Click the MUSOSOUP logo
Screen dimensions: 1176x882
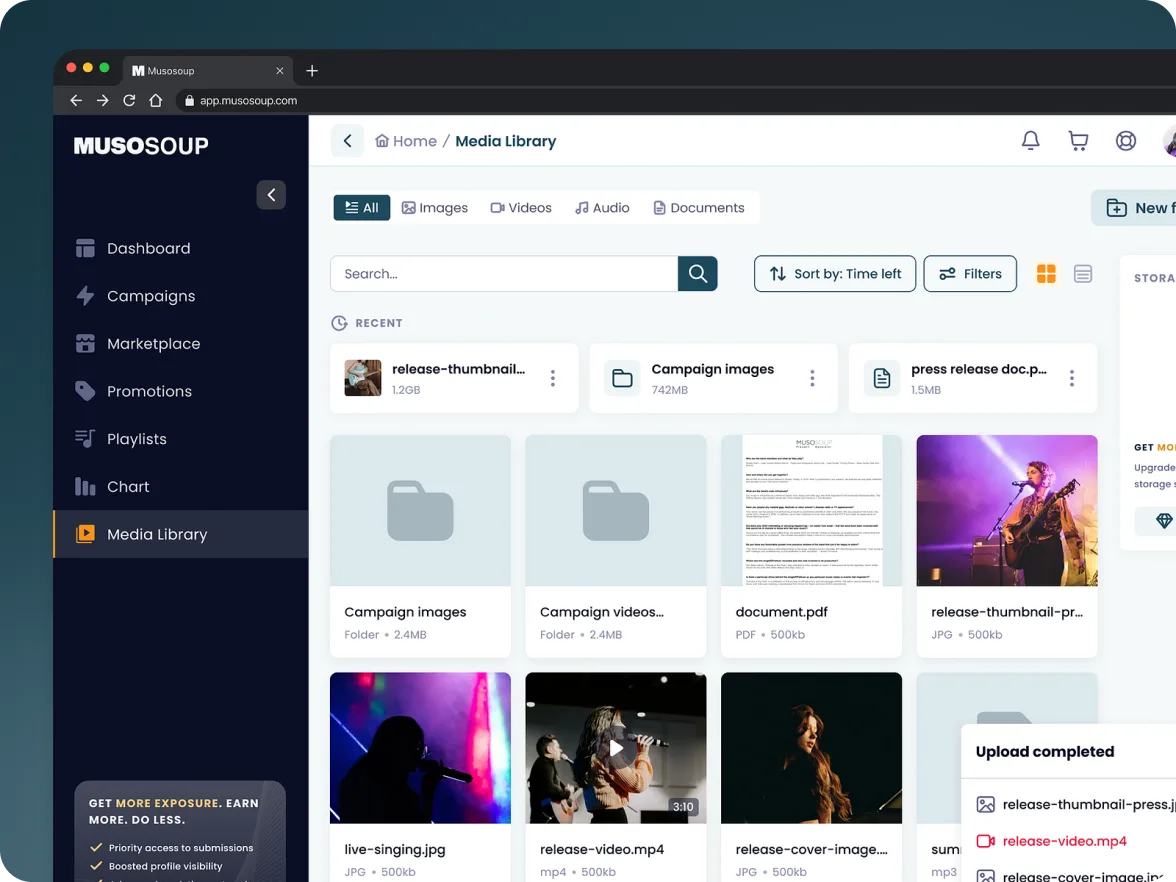[141, 146]
